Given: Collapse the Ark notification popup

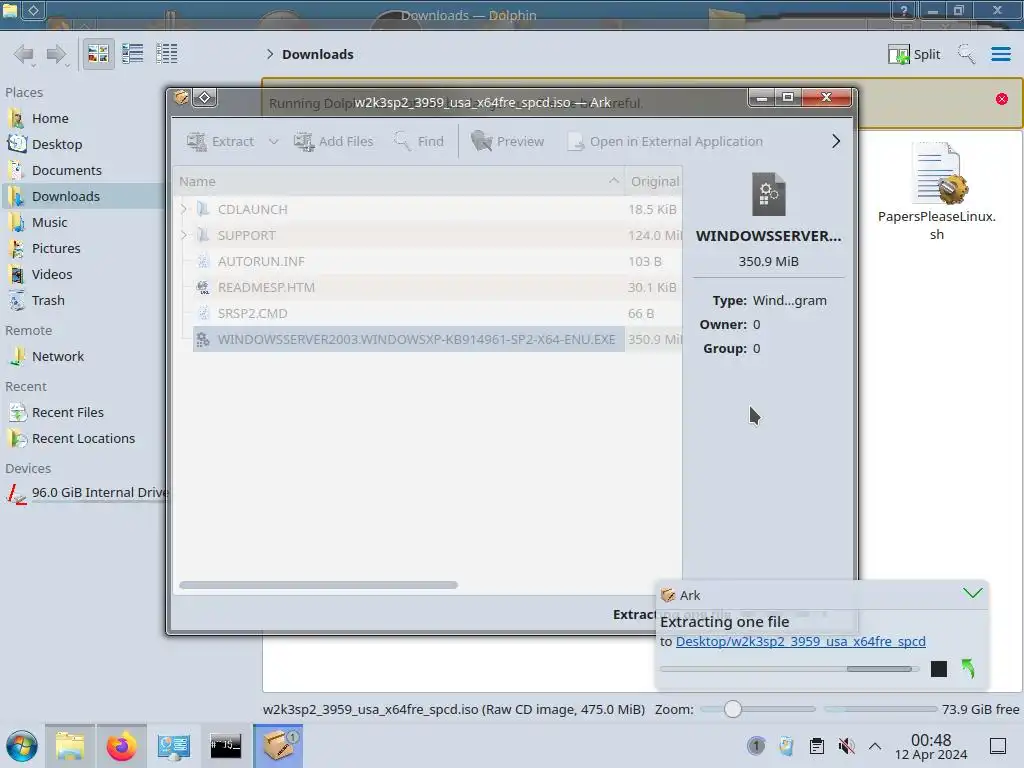Looking at the screenshot, I should (972, 594).
